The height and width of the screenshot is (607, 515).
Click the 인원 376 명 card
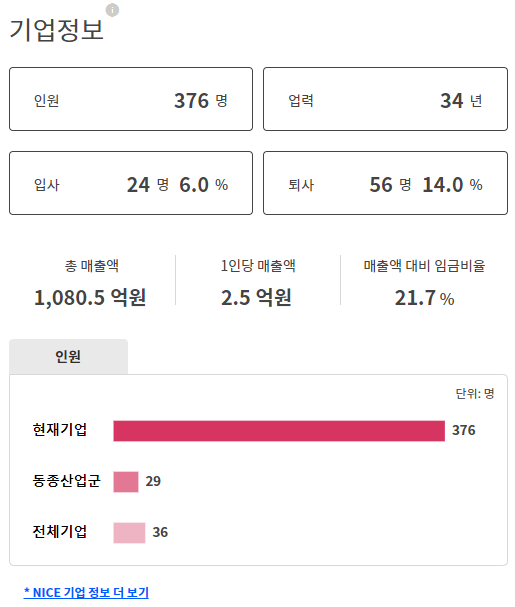(131, 99)
